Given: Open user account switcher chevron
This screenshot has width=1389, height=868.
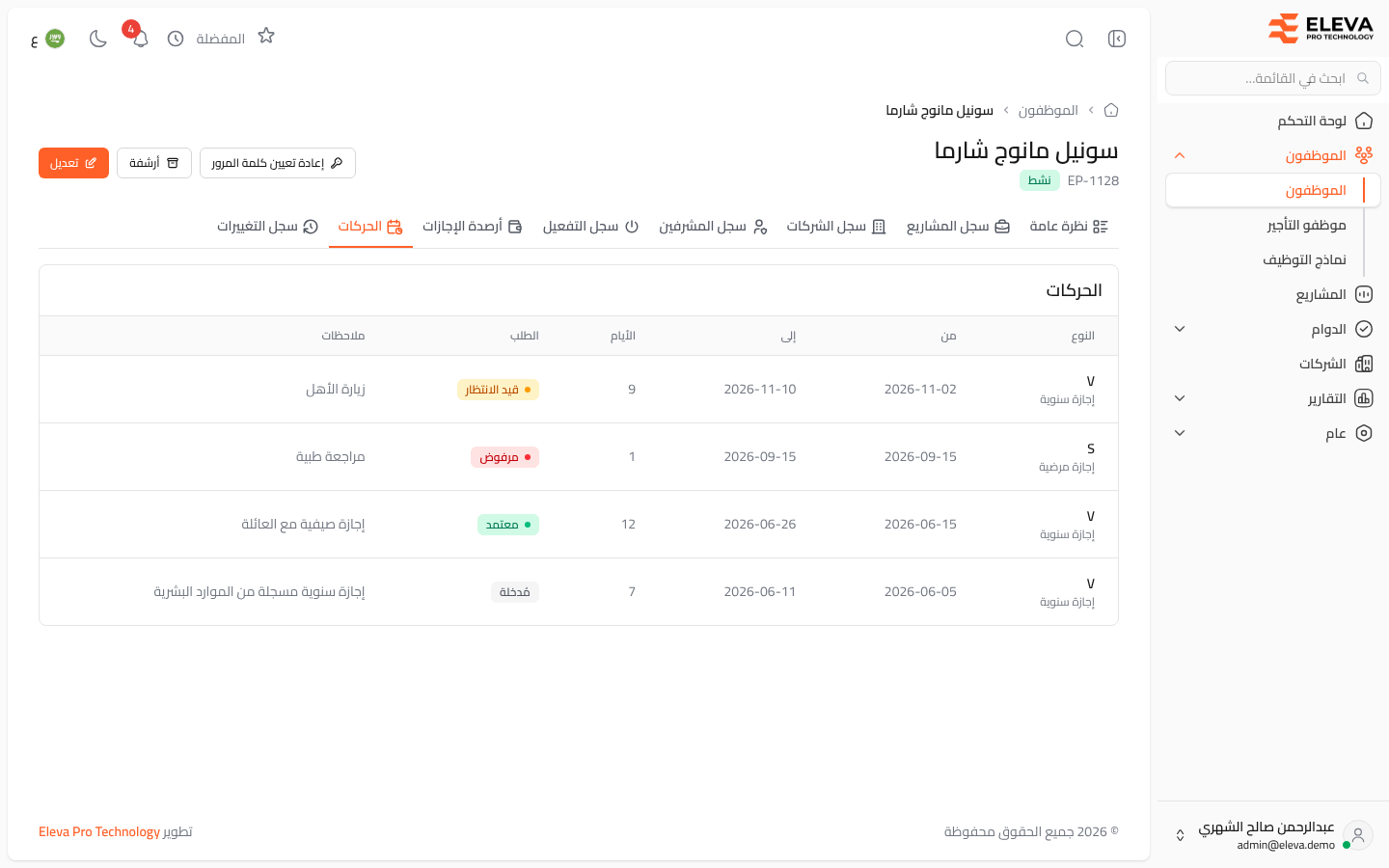Looking at the screenshot, I should (1180, 835).
